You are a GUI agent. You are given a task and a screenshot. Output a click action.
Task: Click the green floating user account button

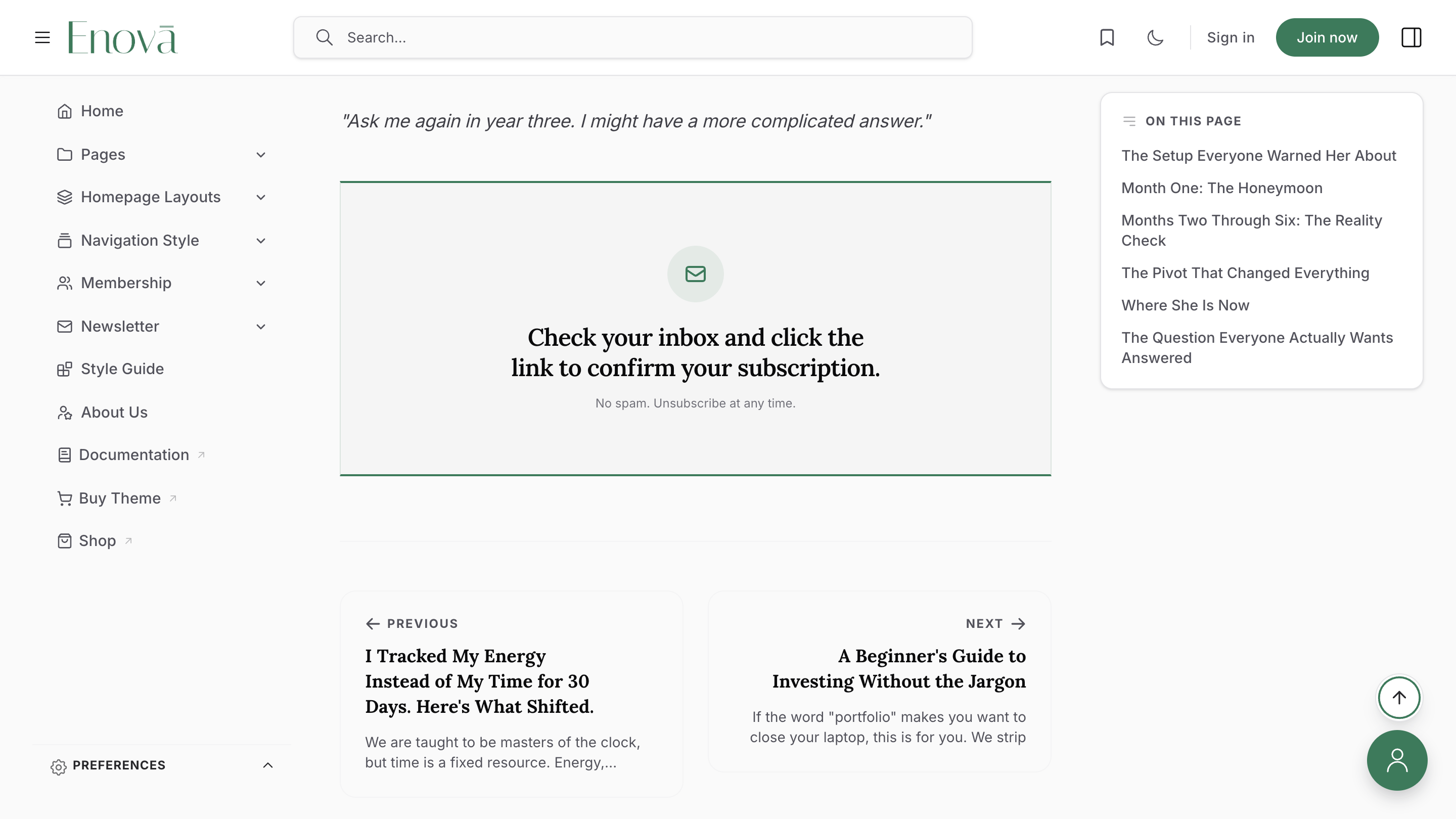1397,760
